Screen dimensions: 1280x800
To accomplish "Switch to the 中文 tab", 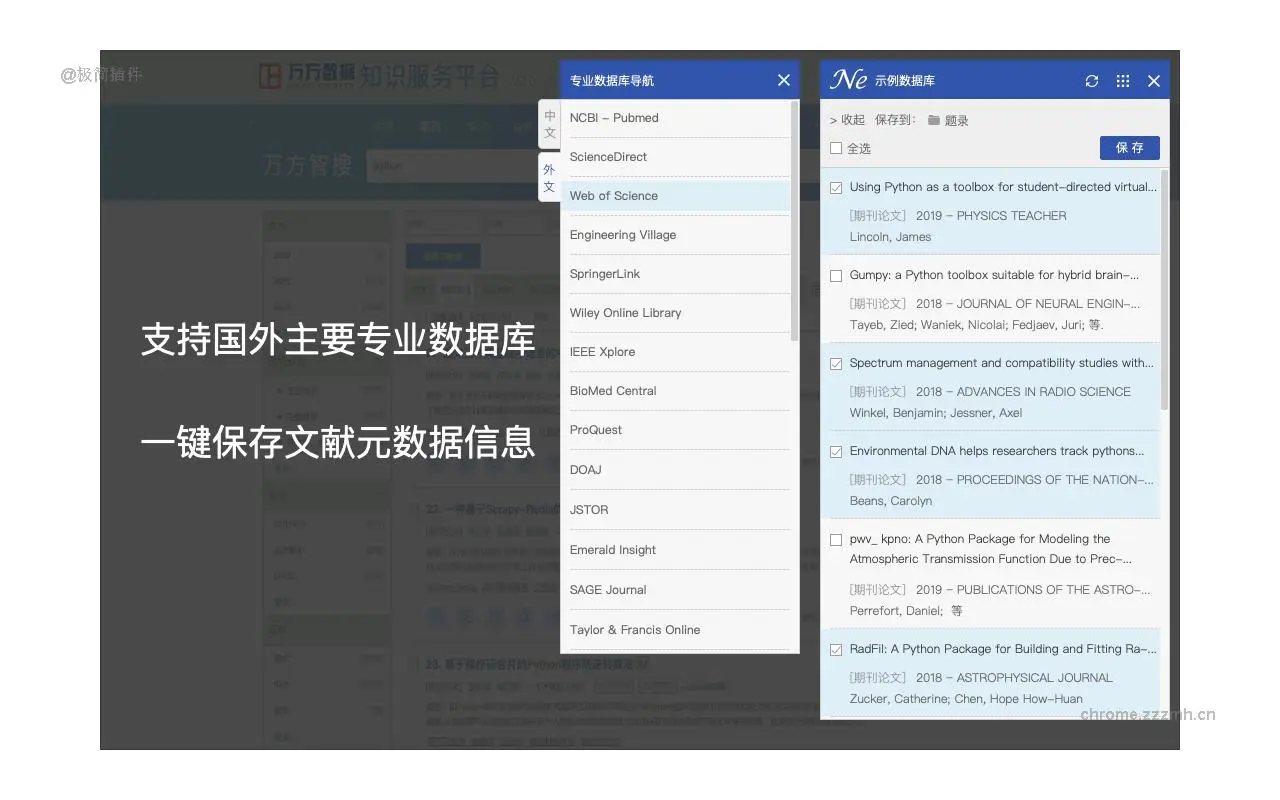I will [549, 124].
